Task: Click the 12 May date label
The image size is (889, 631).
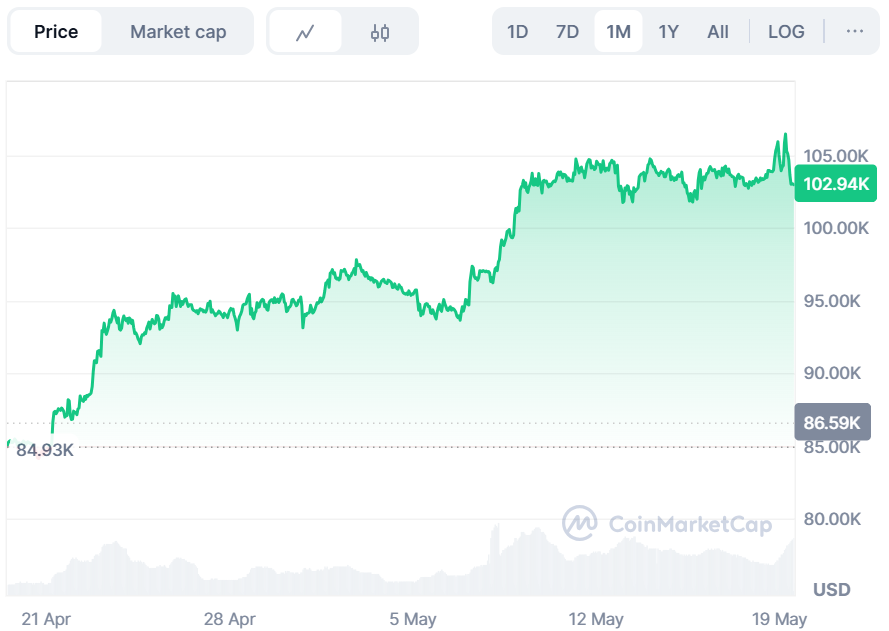Action: pyautogui.click(x=595, y=619)
